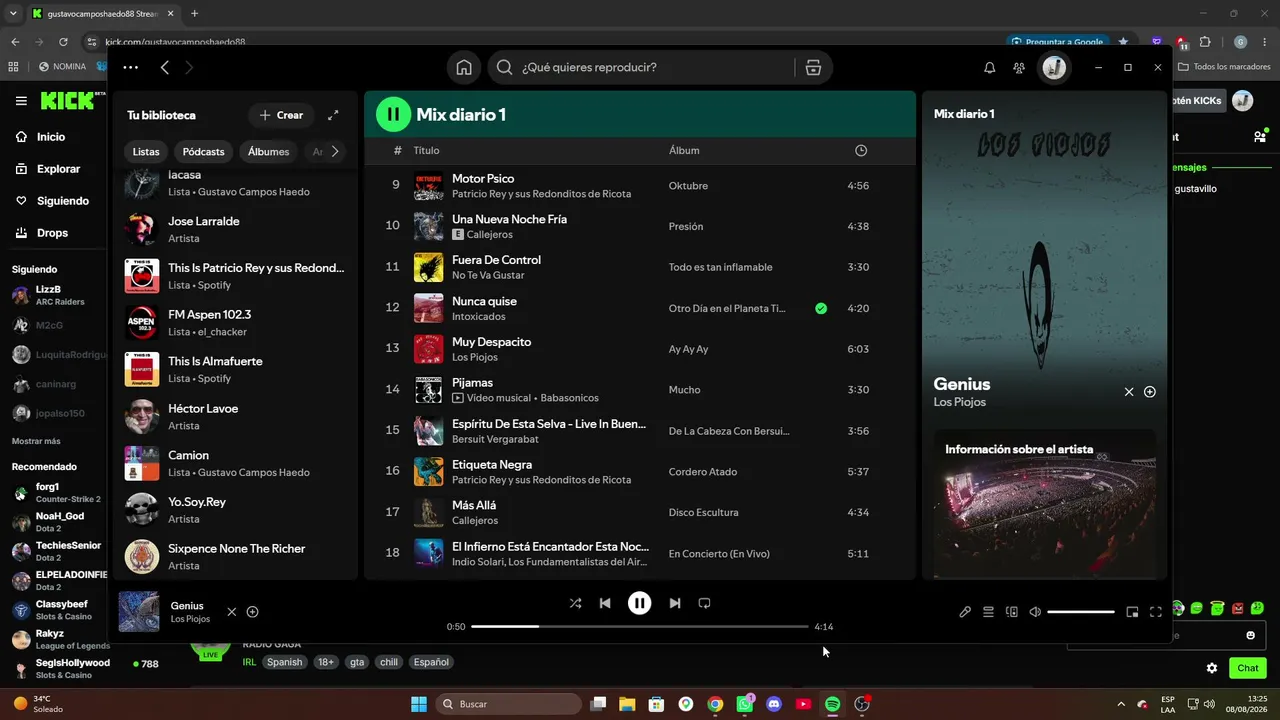Open the artist link Intoxicados
The height and width of the screenshot is (720, 1280).
(x=479, y=317)
